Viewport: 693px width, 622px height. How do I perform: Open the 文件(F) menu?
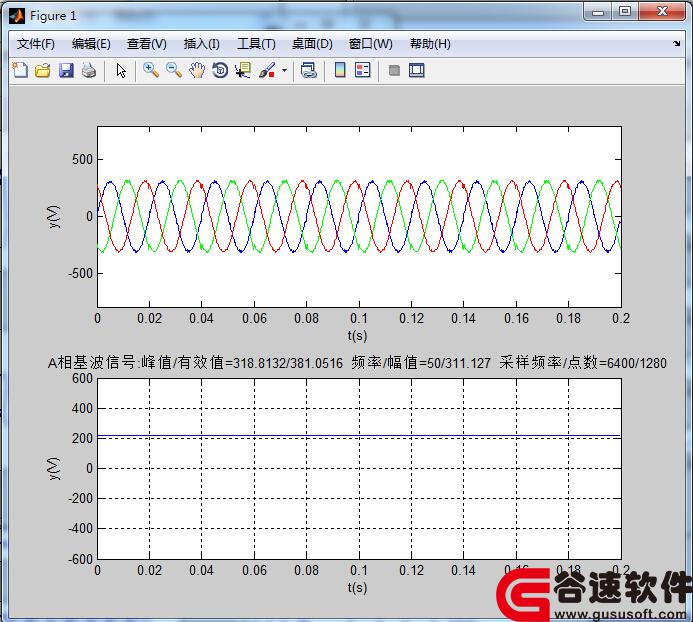pos(36,44)
